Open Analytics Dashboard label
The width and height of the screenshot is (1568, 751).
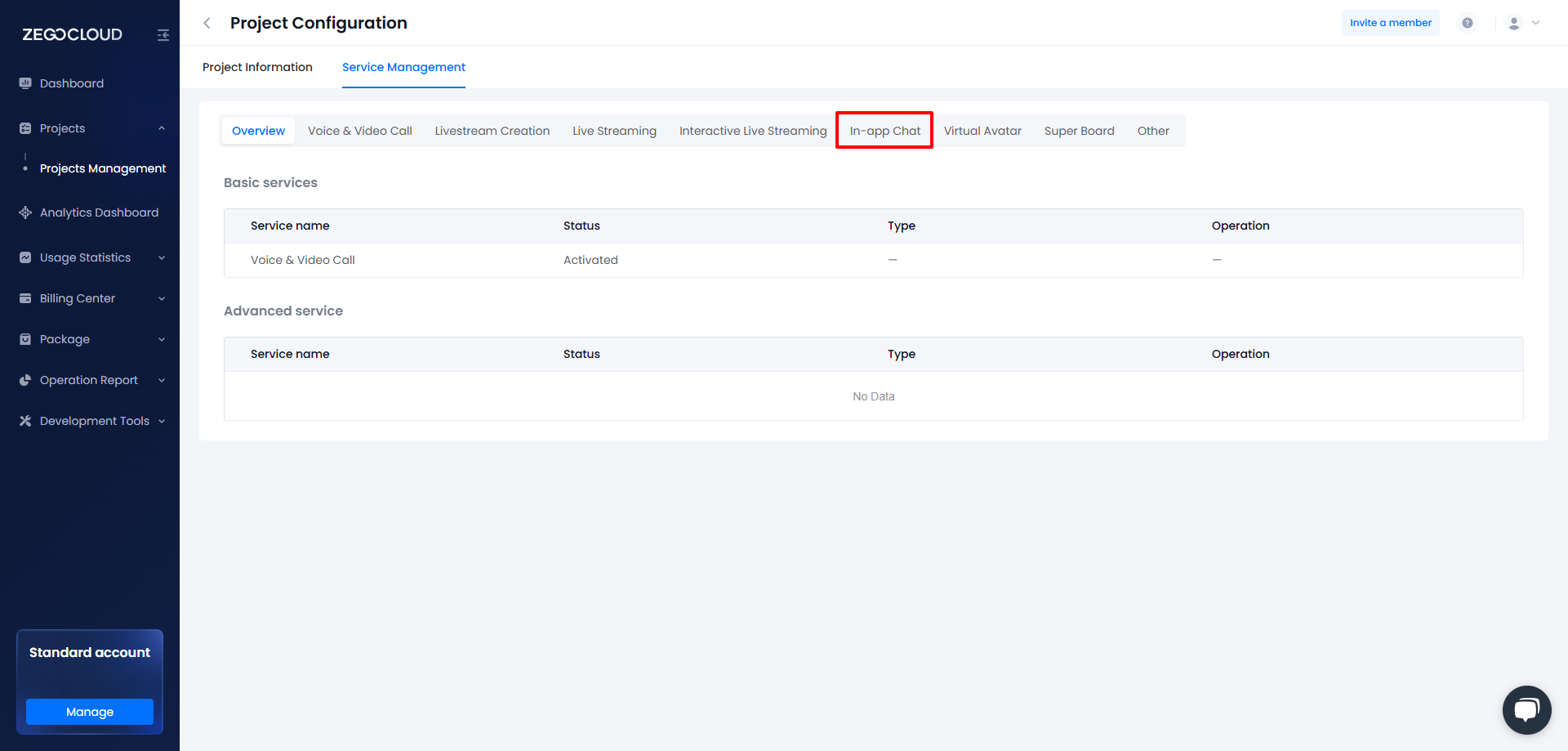[x=100, y=212]
